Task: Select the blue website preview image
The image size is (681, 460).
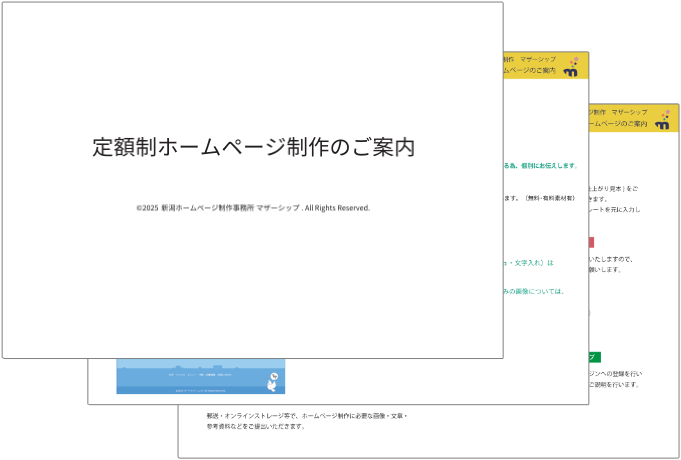Action: [x=200, y=375]
